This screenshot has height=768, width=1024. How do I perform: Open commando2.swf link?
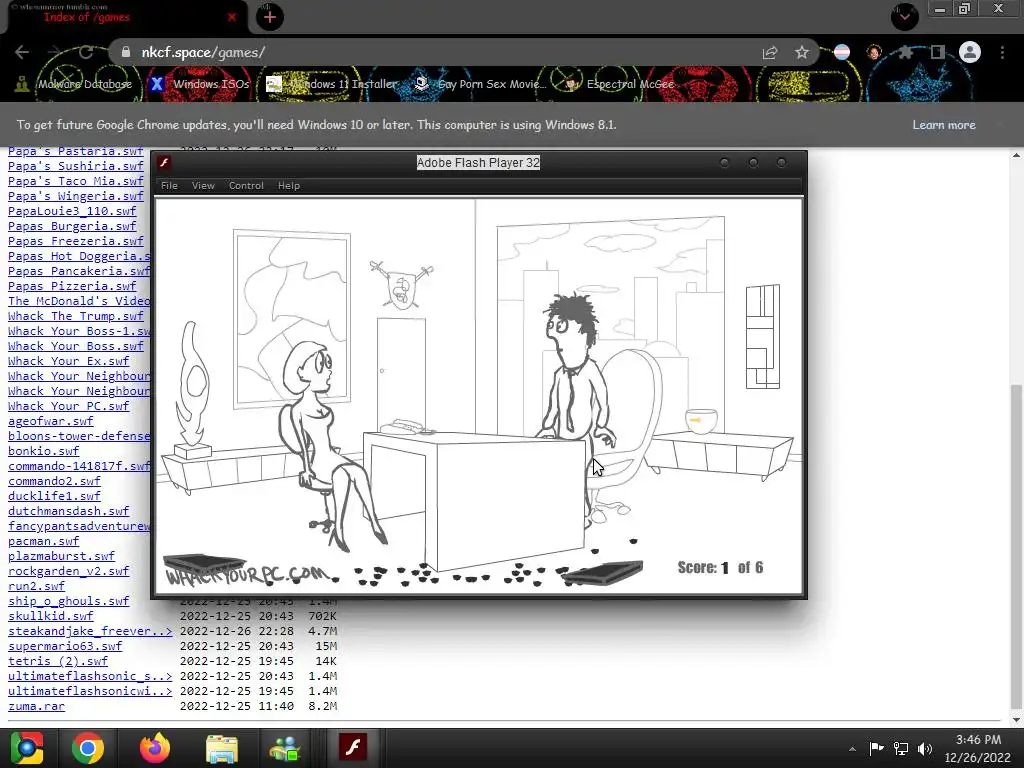pyautogui.click(x=54, y=481)
